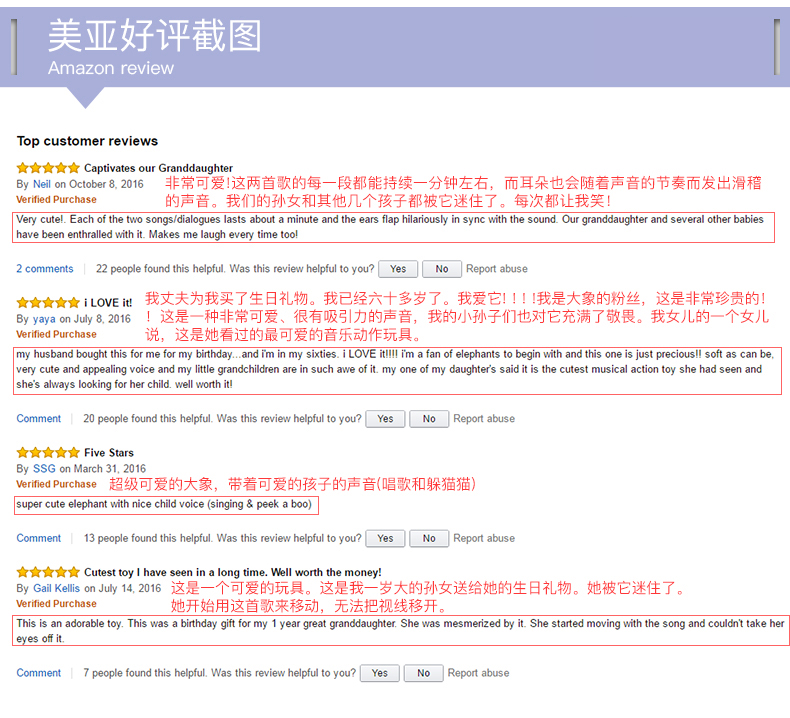The image size is (790, 718).
Task: Click the five-star rating on Neil's review
Action: tap(48, 168)
